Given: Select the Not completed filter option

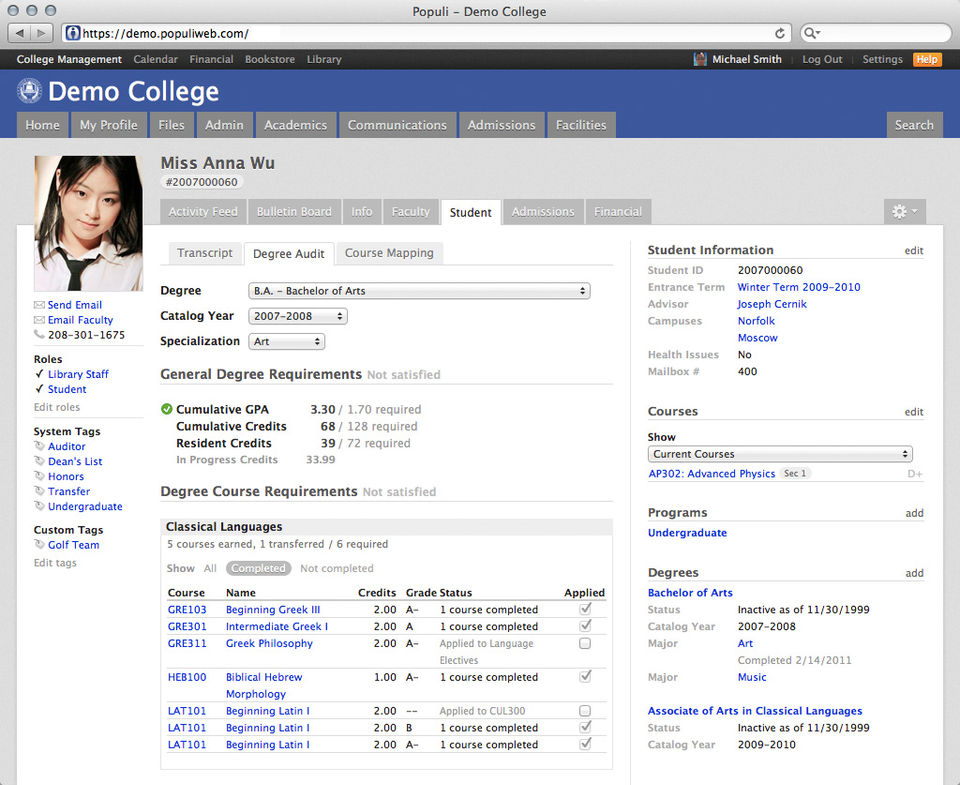Looking at the screenshot, I should click(336, 568).
